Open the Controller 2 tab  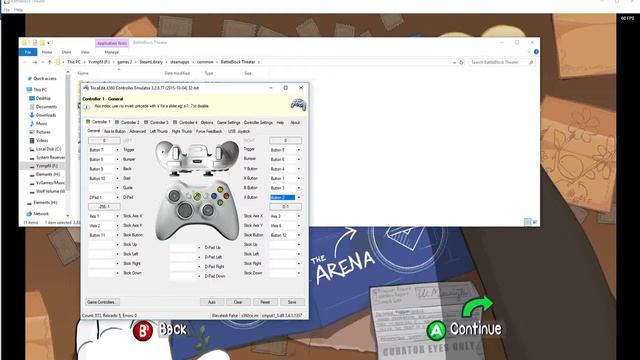[x=127, y=122]
